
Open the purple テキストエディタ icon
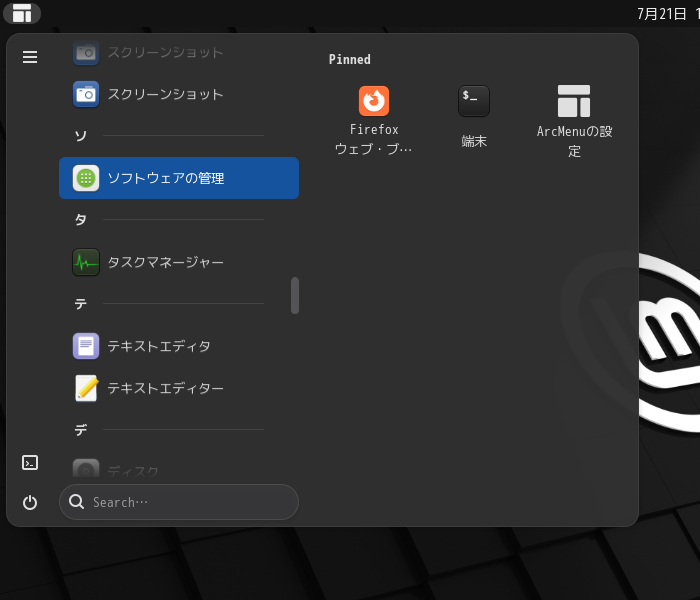tap(86, 346)
